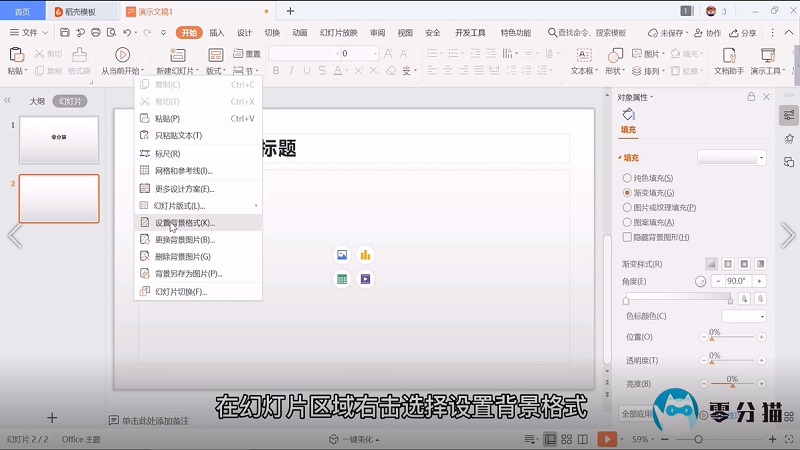Insert a picture using the placeholder image icon
The image size is (800, 450).
pos(342,255)
